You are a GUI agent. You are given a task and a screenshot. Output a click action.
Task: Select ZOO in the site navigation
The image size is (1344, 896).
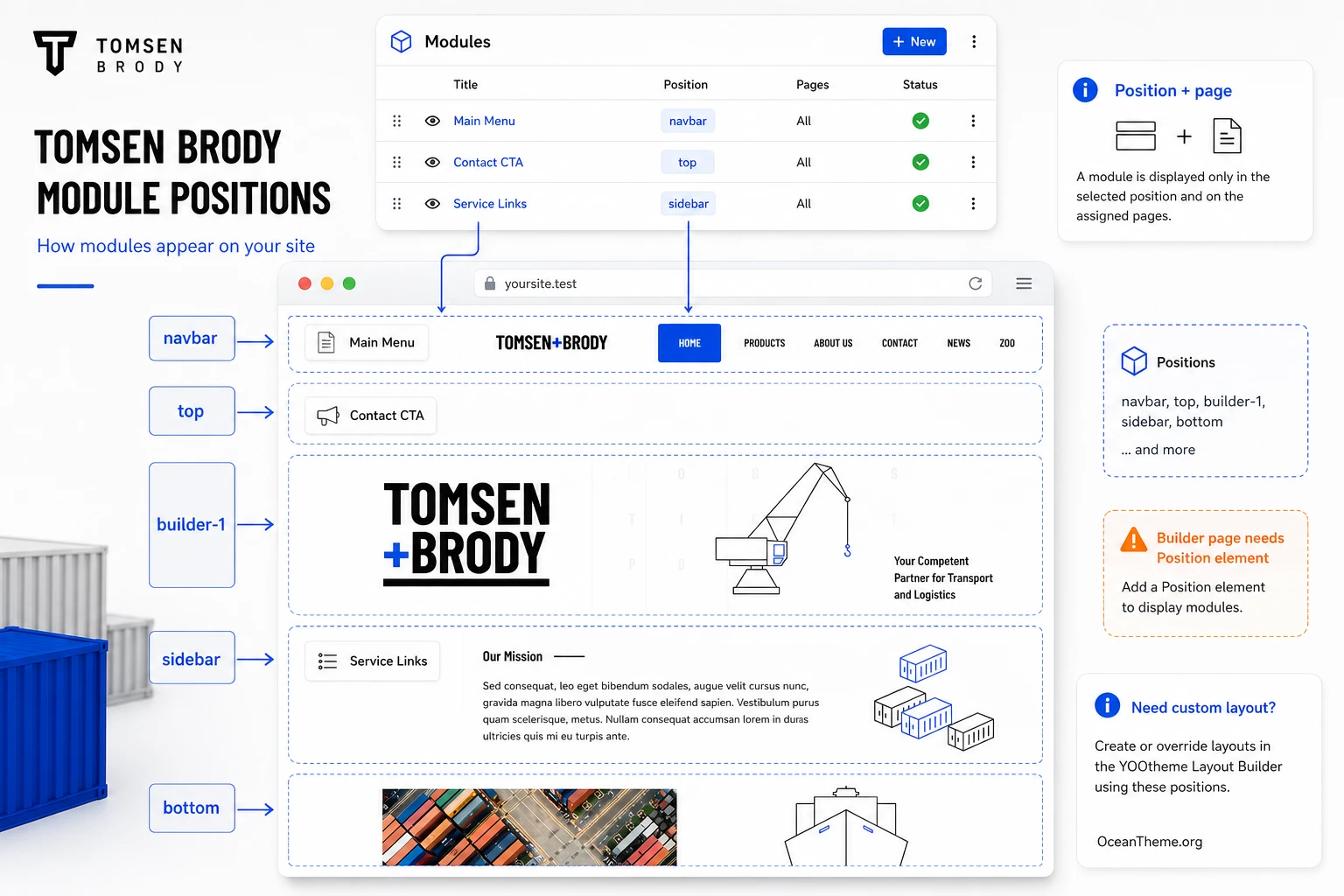pyautogui.click(x=1007, y=343)
